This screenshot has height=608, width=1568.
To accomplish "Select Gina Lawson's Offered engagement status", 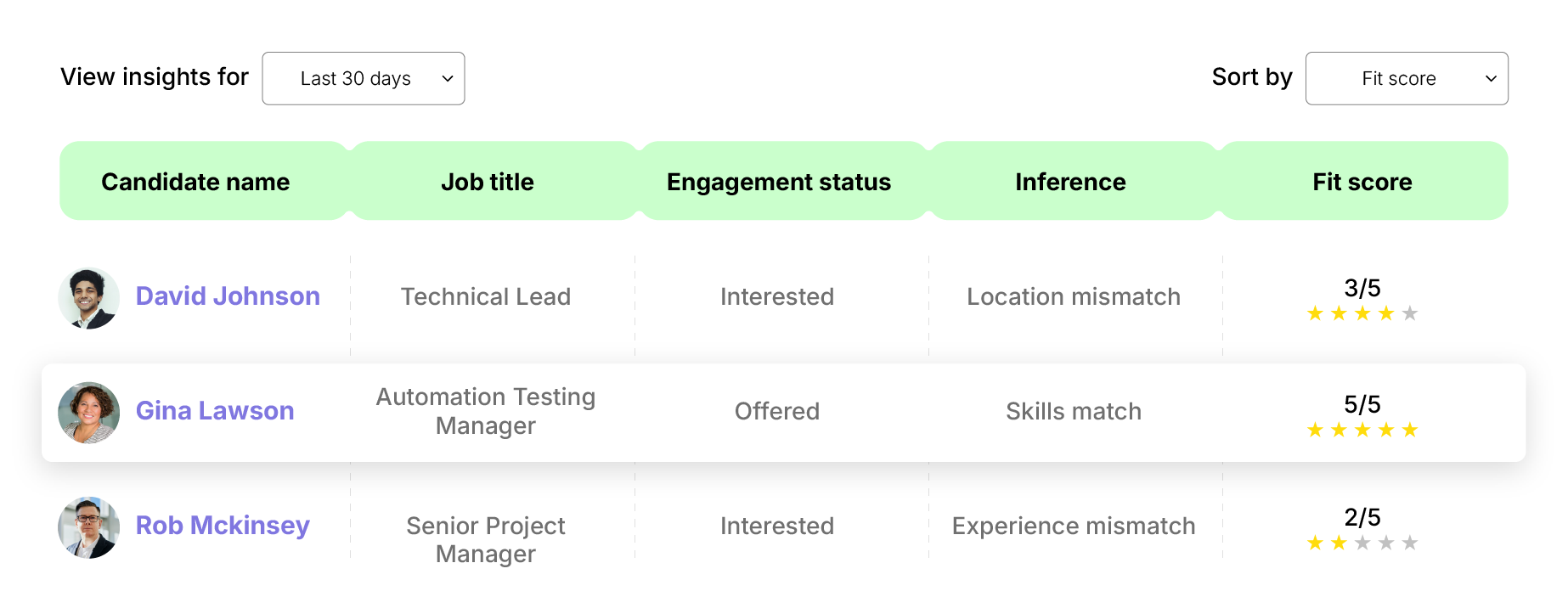I will click(x=777, y=411).
